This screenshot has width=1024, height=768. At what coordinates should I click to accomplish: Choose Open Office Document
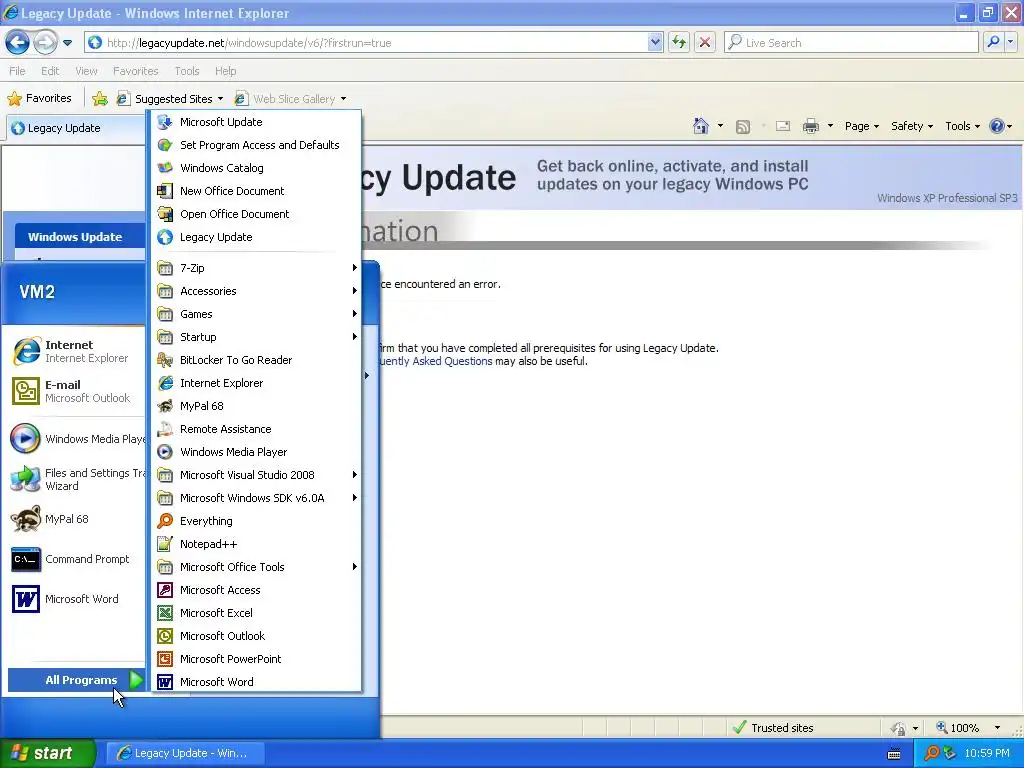pos(256,214)
